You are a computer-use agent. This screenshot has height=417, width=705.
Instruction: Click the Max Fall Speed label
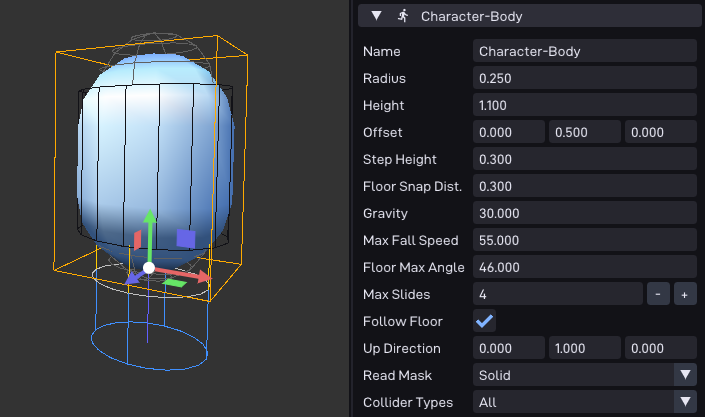click(411, 240)
